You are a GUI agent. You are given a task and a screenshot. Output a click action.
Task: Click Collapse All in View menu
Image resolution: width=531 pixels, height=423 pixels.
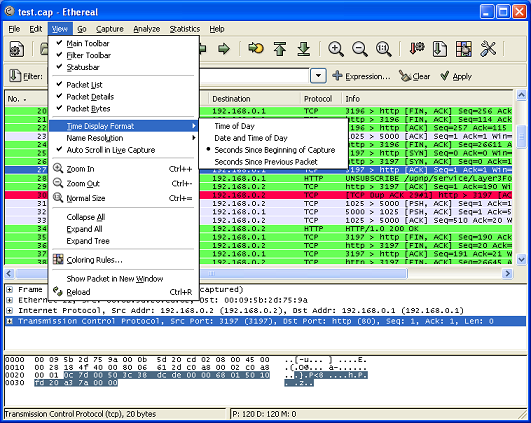pos(123,217)
